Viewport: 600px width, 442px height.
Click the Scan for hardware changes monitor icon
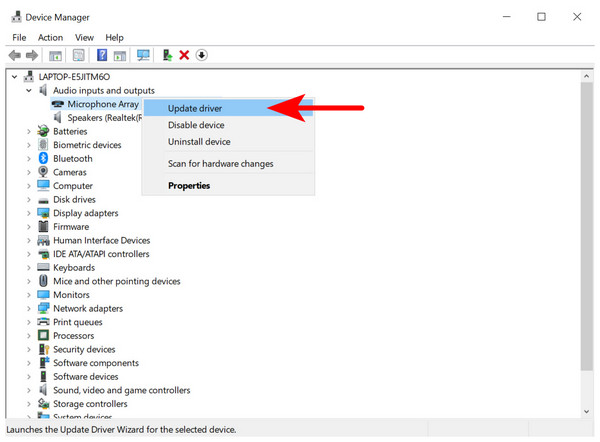143,55
